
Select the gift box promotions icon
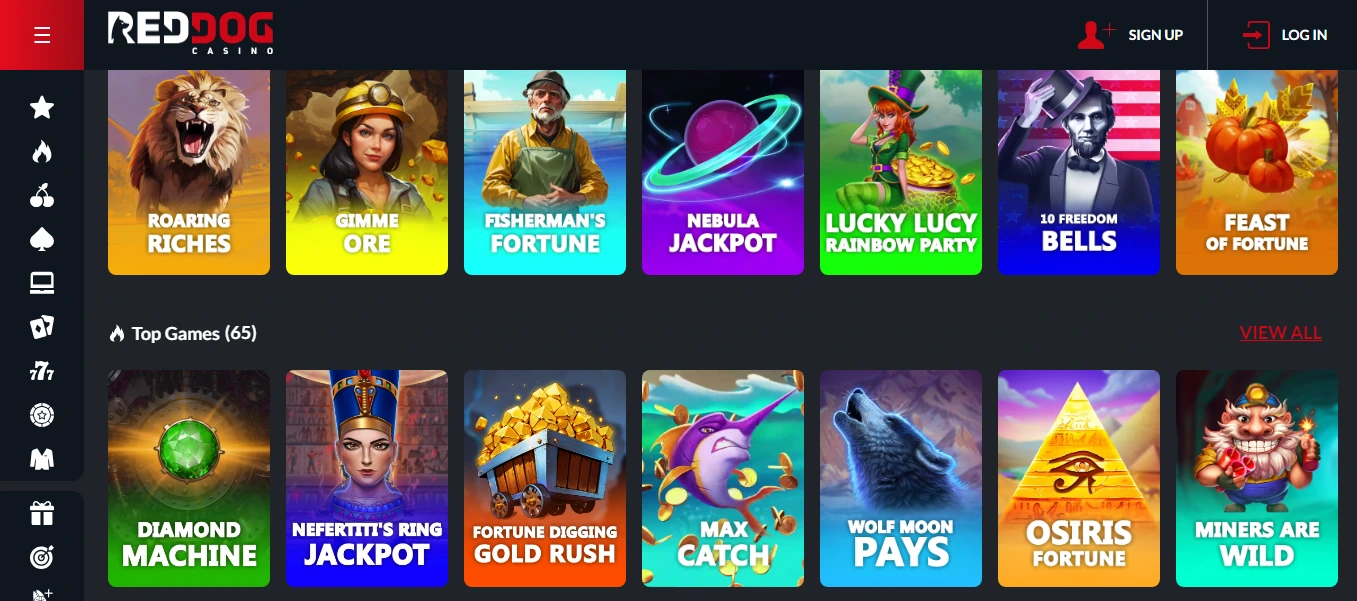[x=42, y=514]
